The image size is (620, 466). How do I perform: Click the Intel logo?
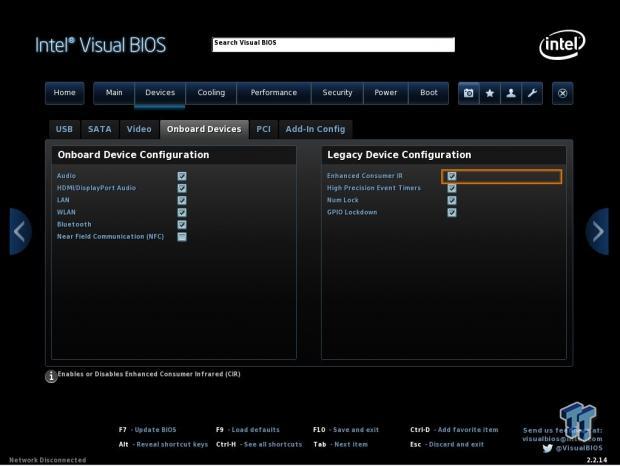coord(562,44)
